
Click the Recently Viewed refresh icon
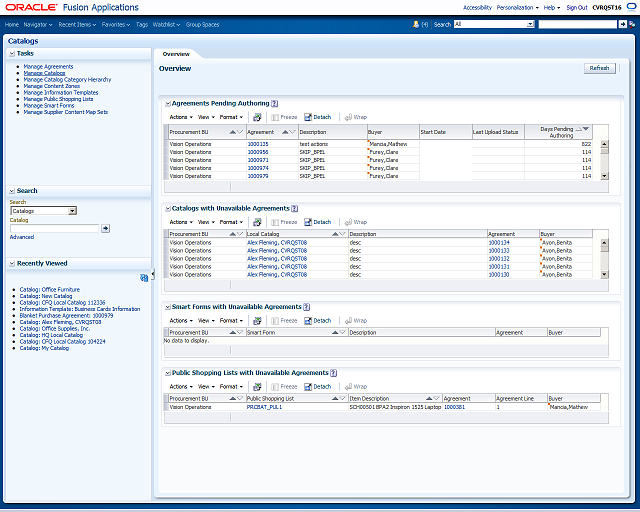(144, 278)
